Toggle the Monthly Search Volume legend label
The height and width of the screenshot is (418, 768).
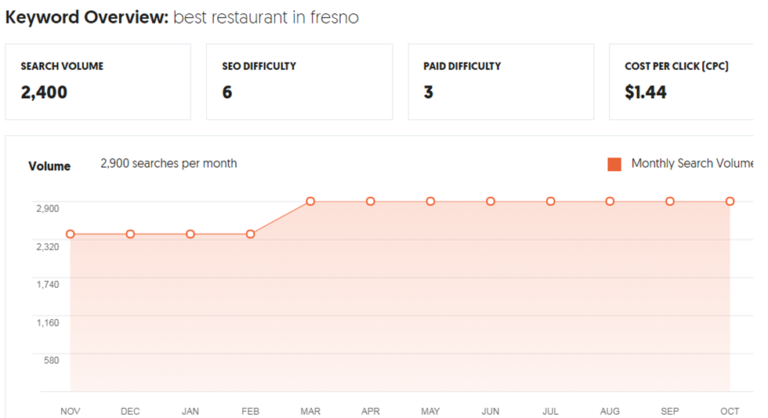click(692, 163)
